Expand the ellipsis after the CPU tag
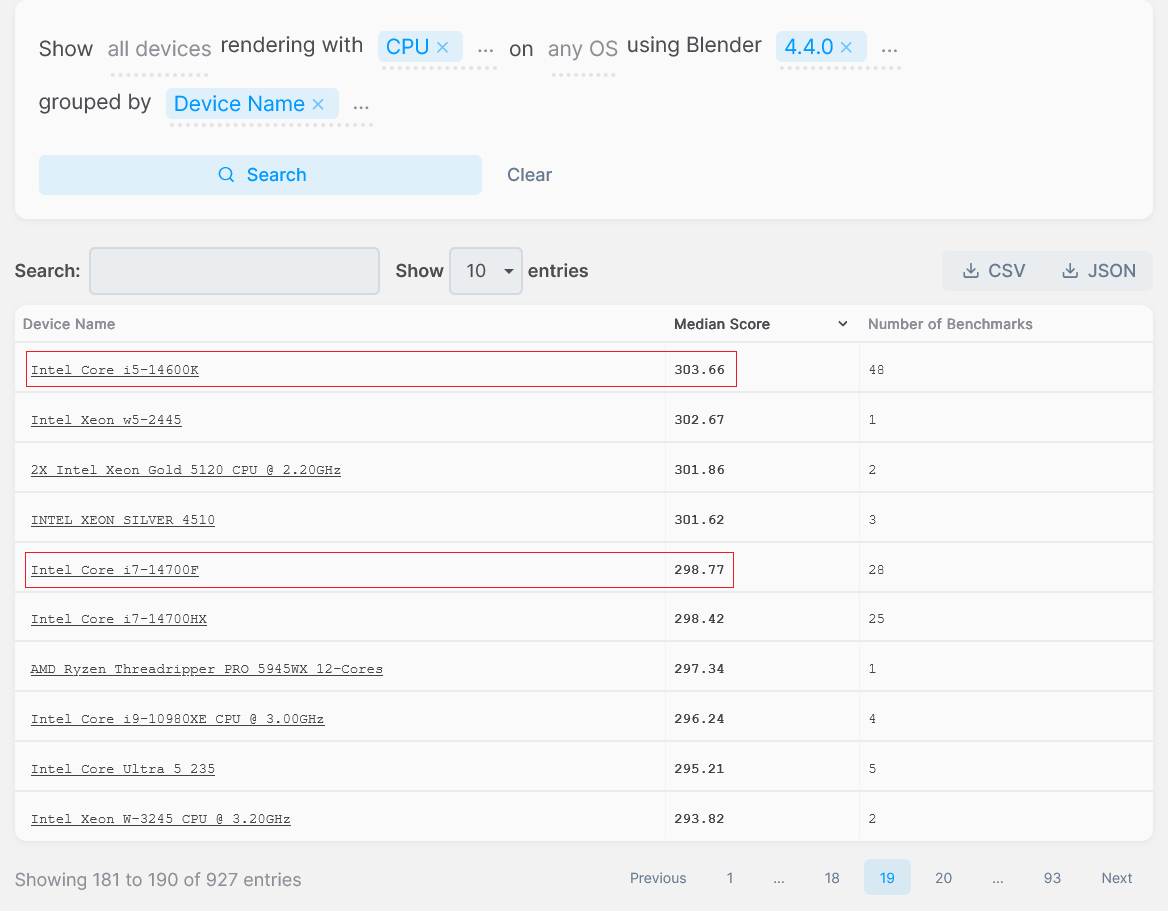Screen dimensions: 1168x911 (x=485, y=49)
